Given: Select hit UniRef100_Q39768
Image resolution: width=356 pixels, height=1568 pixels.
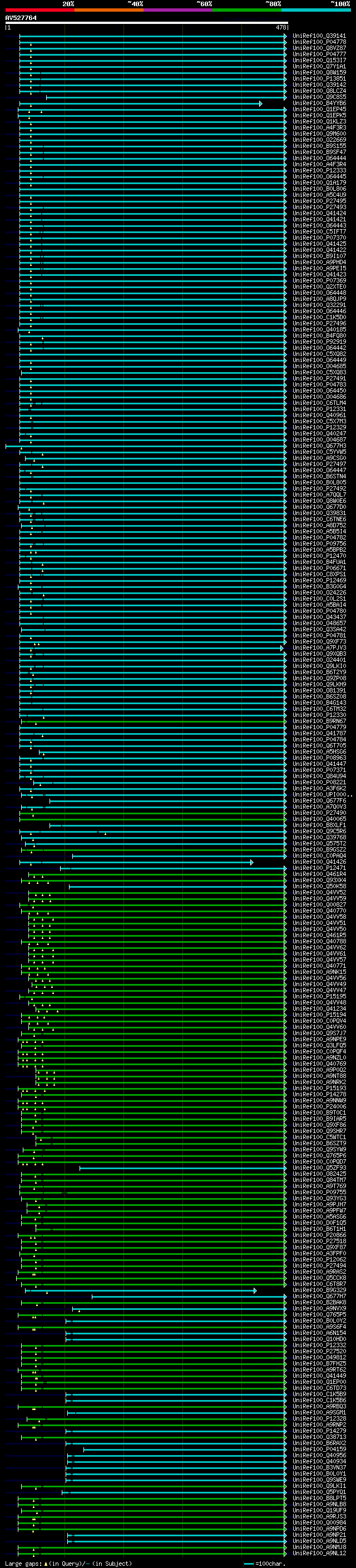Looking at the screenshot, I should 319,838.
